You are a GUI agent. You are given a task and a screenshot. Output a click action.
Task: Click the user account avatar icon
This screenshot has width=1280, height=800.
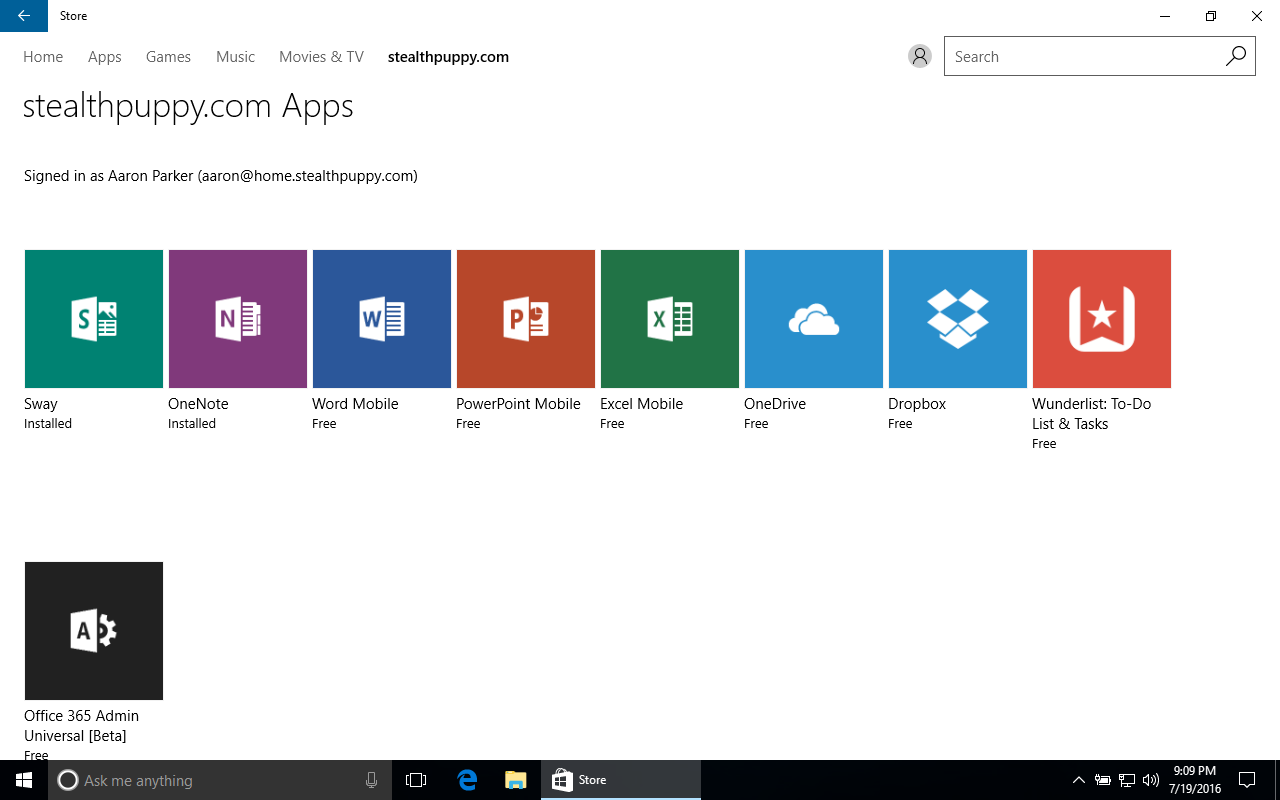click(920, 57)
